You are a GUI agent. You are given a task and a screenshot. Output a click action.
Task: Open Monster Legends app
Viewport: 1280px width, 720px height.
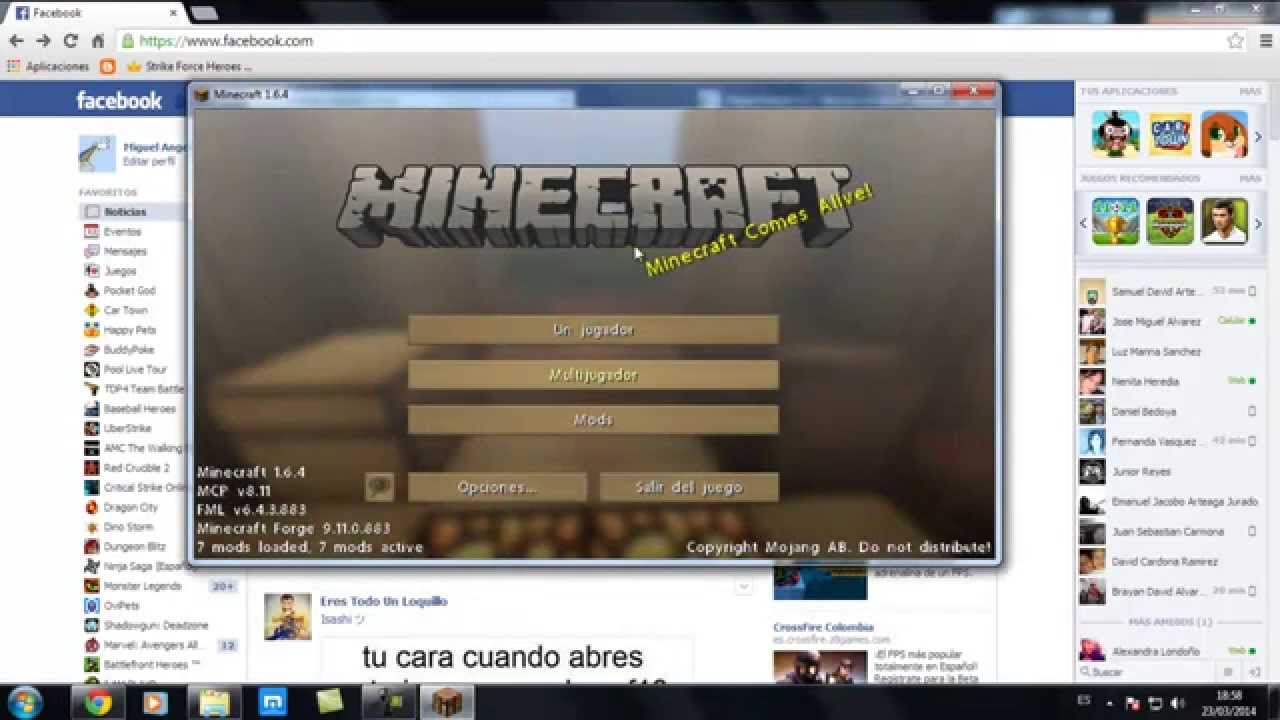click(x=141, y=586)
